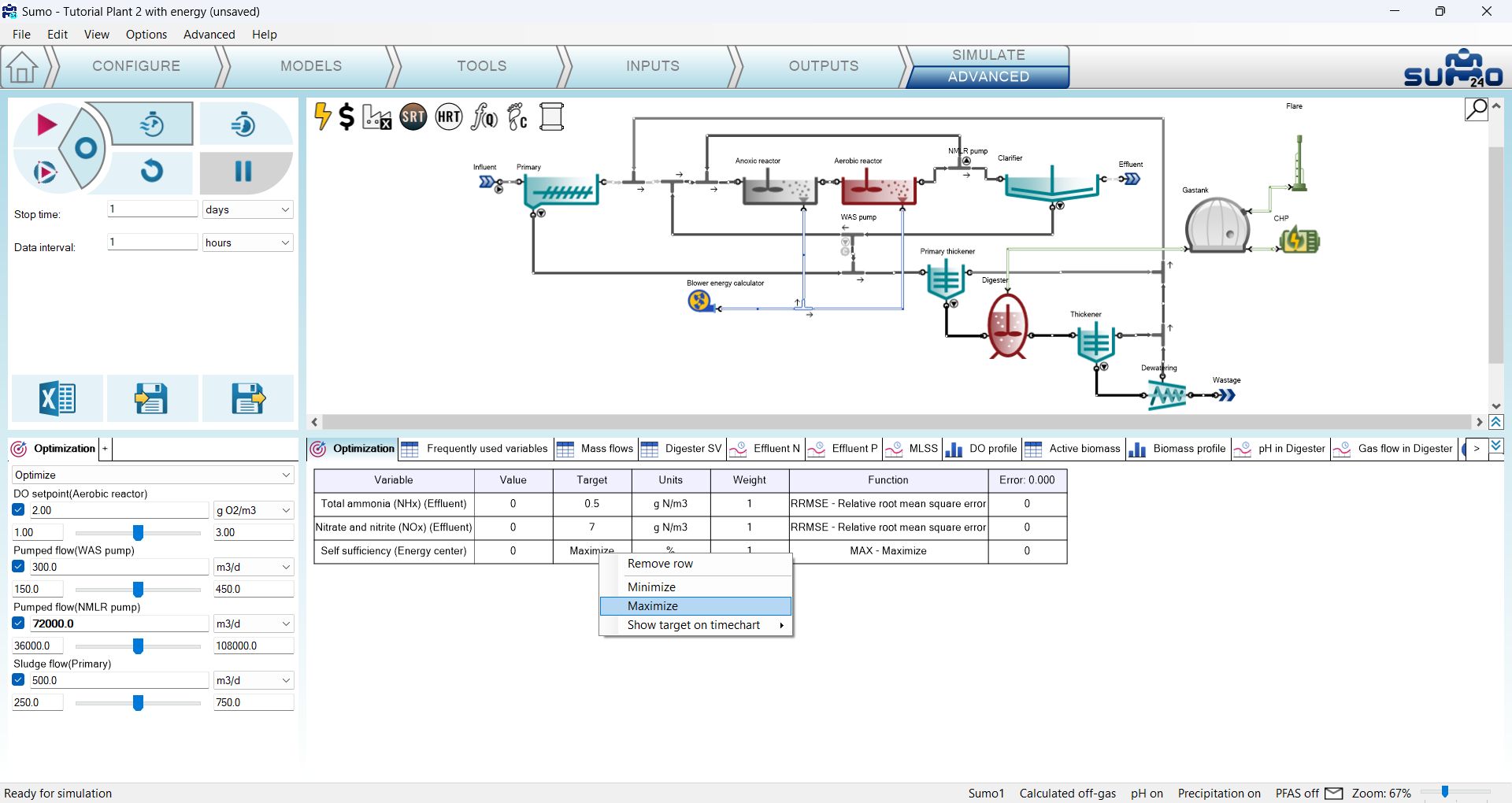Select the Gastank unit on the flowsheet
The width and height of the screenshot is (1512, 803).
click(x=1217, y=225)
